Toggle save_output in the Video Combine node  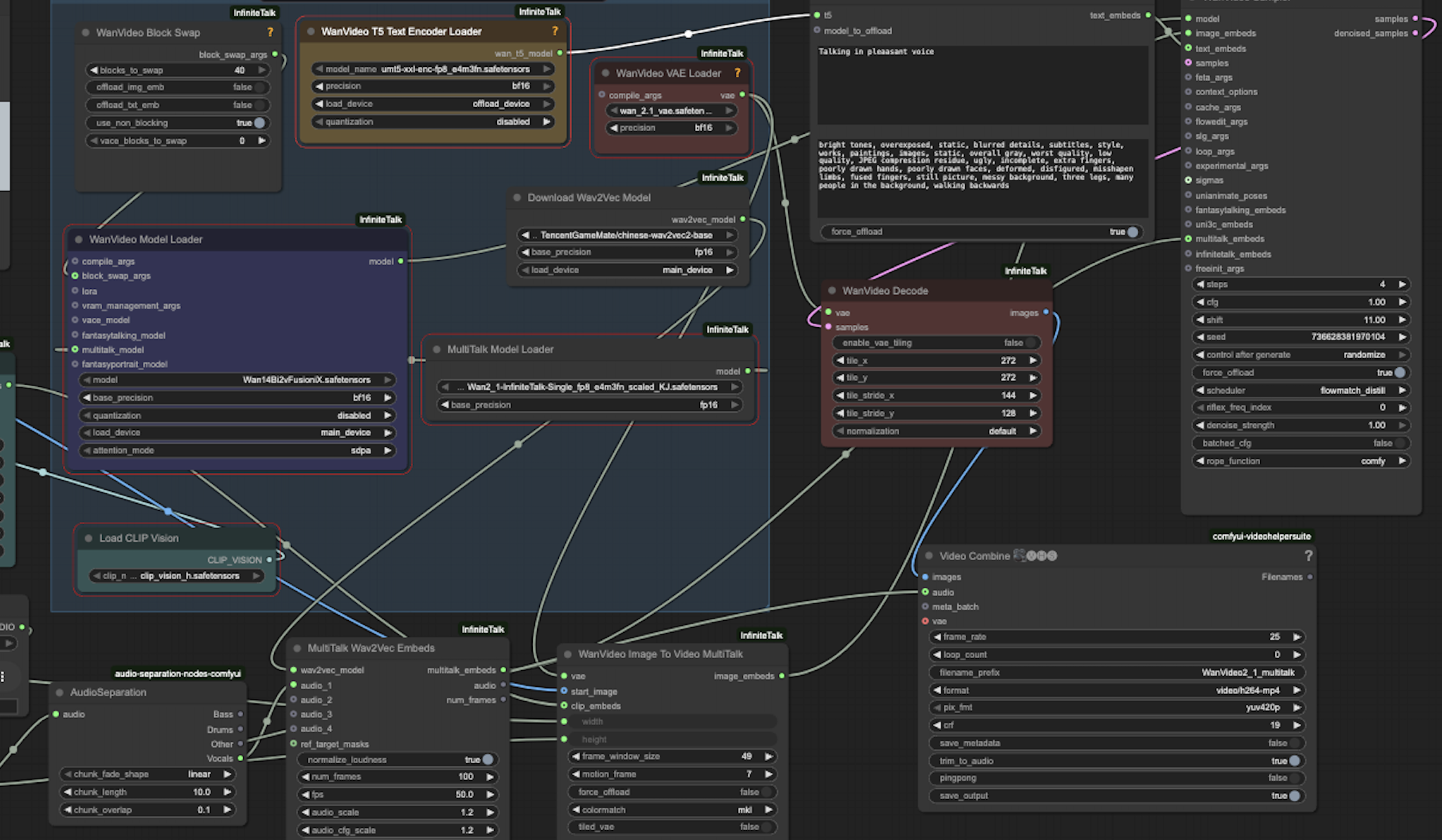(1295, 796)
